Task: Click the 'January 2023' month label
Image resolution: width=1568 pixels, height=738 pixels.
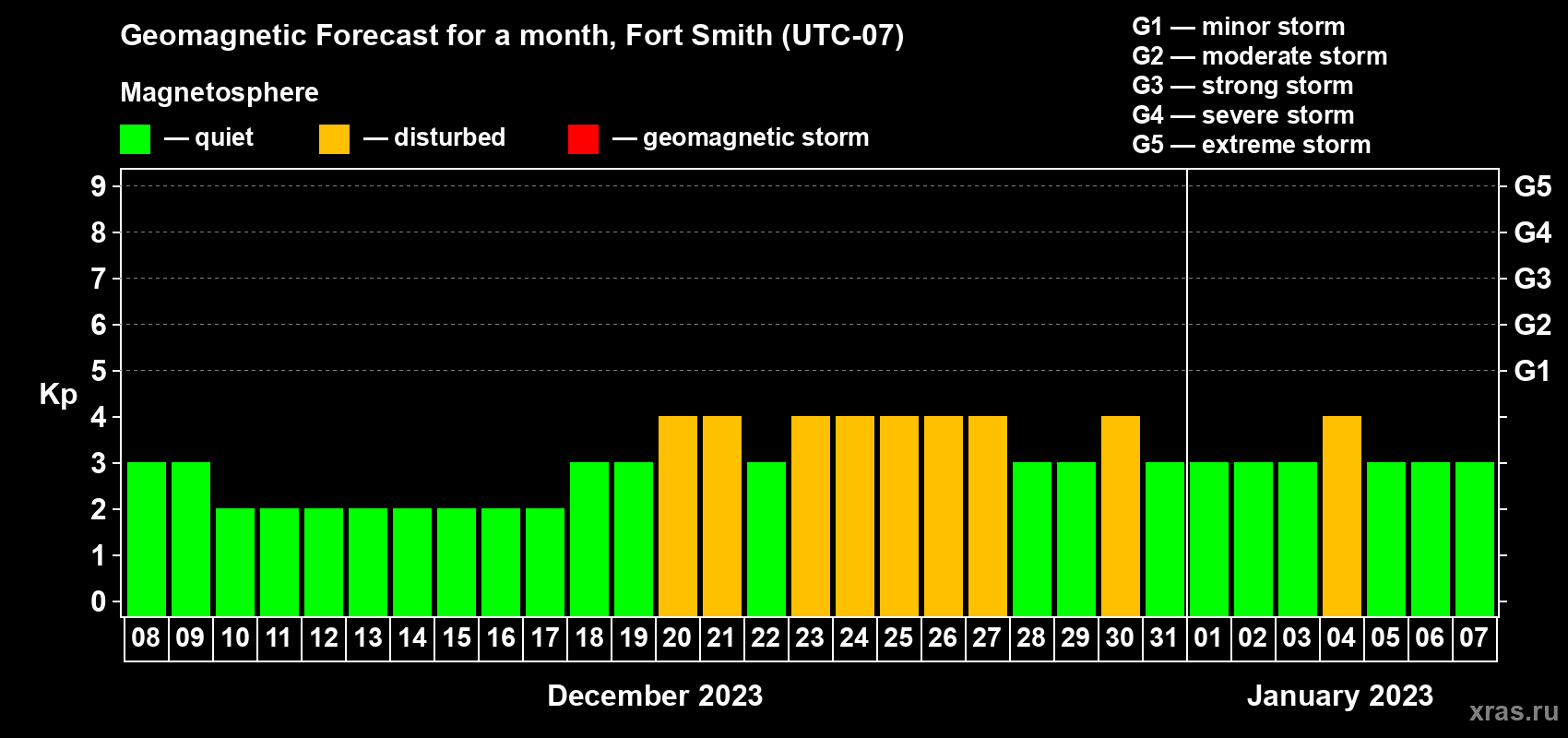Action: point(1340,696)
